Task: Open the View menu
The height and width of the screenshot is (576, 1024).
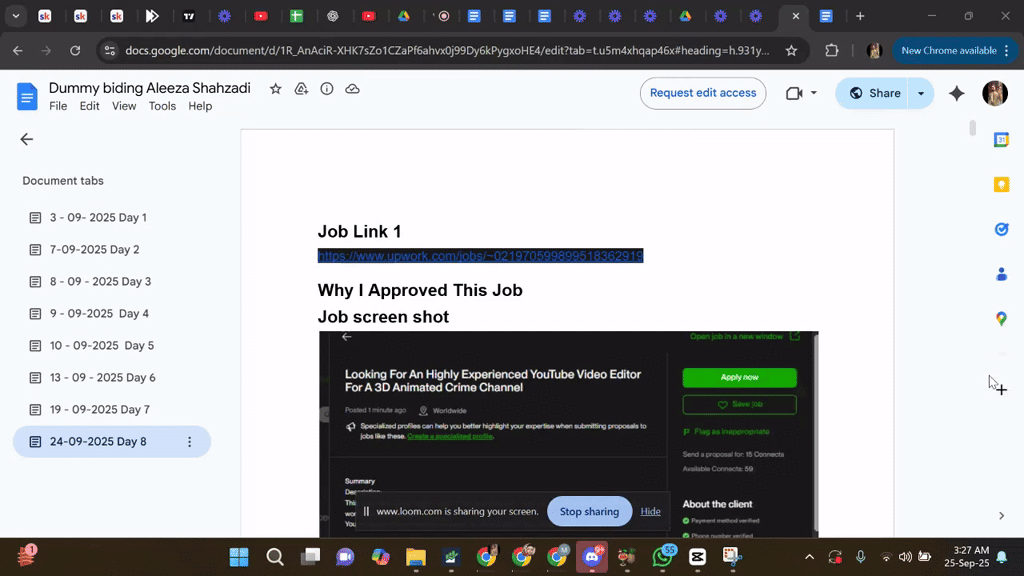Action: (124, 106)
